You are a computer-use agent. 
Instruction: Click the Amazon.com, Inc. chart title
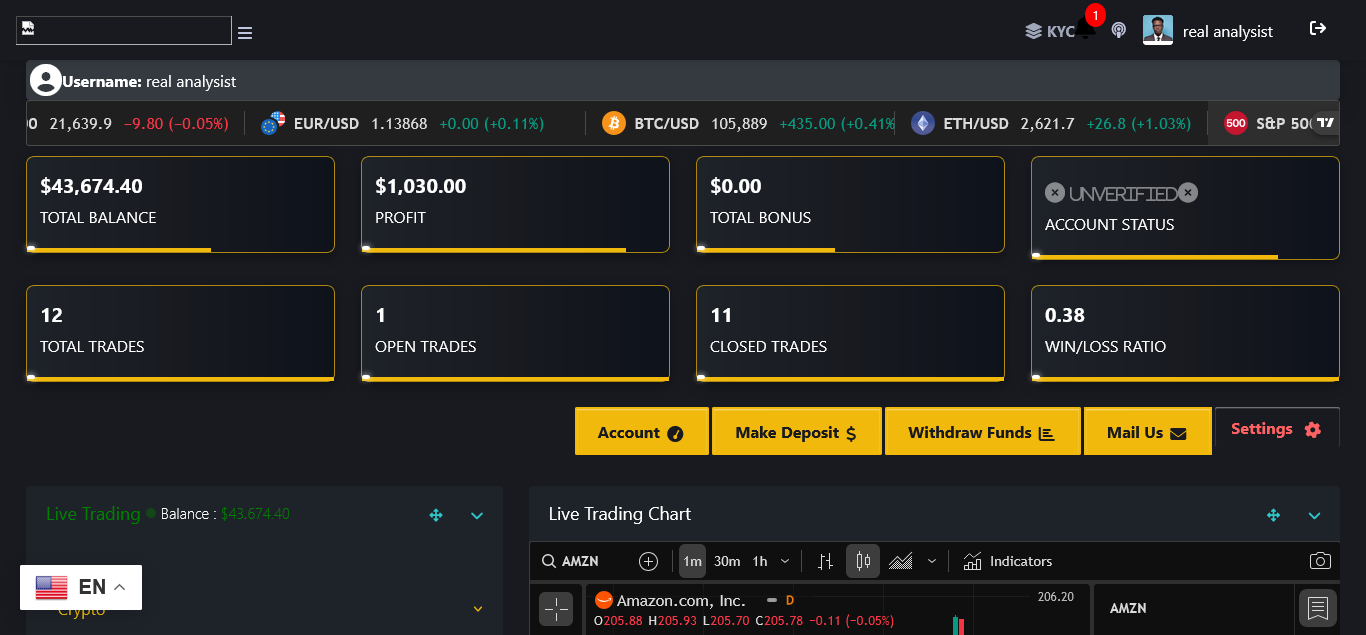coord(681,600)
